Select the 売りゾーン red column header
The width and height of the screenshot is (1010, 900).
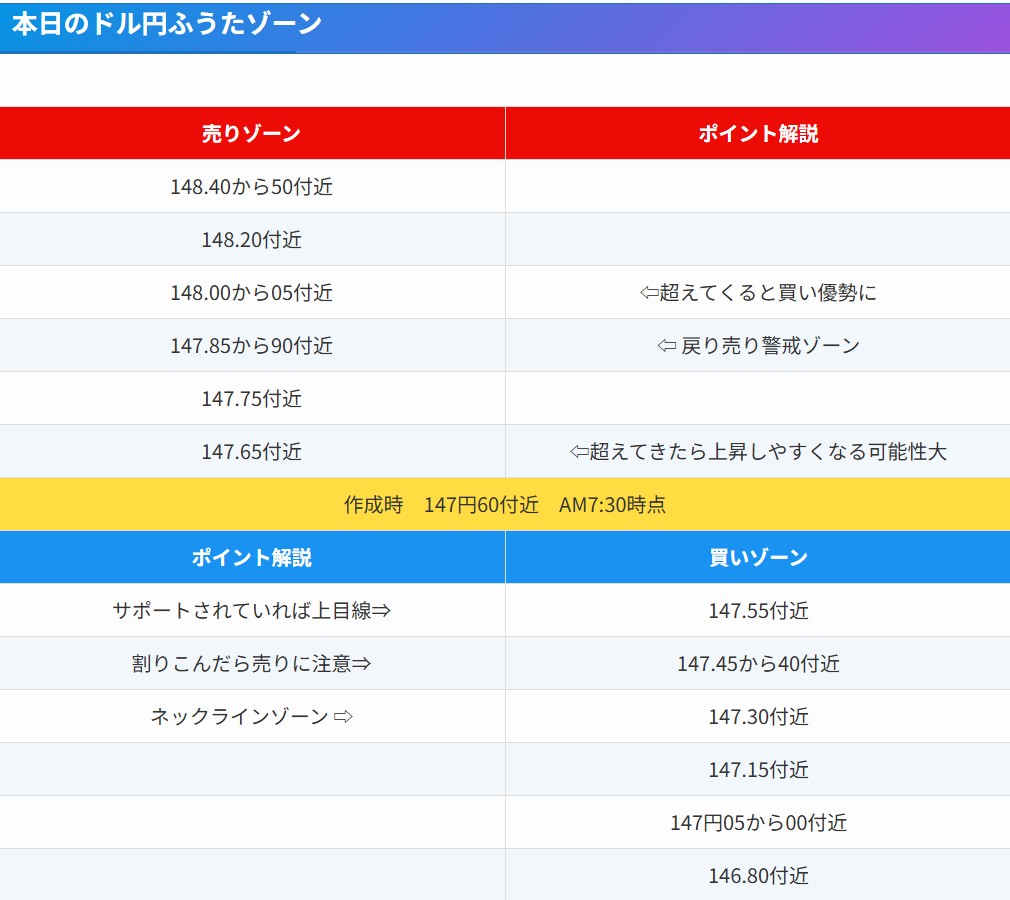pyautogui.click(x=252, y=133)
